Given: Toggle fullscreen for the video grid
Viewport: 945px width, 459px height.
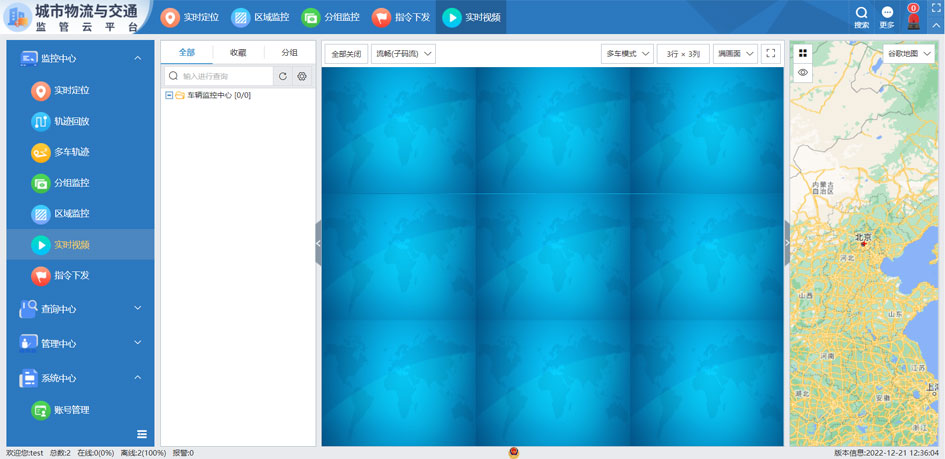Looking at the screenshot, I should pos(771,54).
